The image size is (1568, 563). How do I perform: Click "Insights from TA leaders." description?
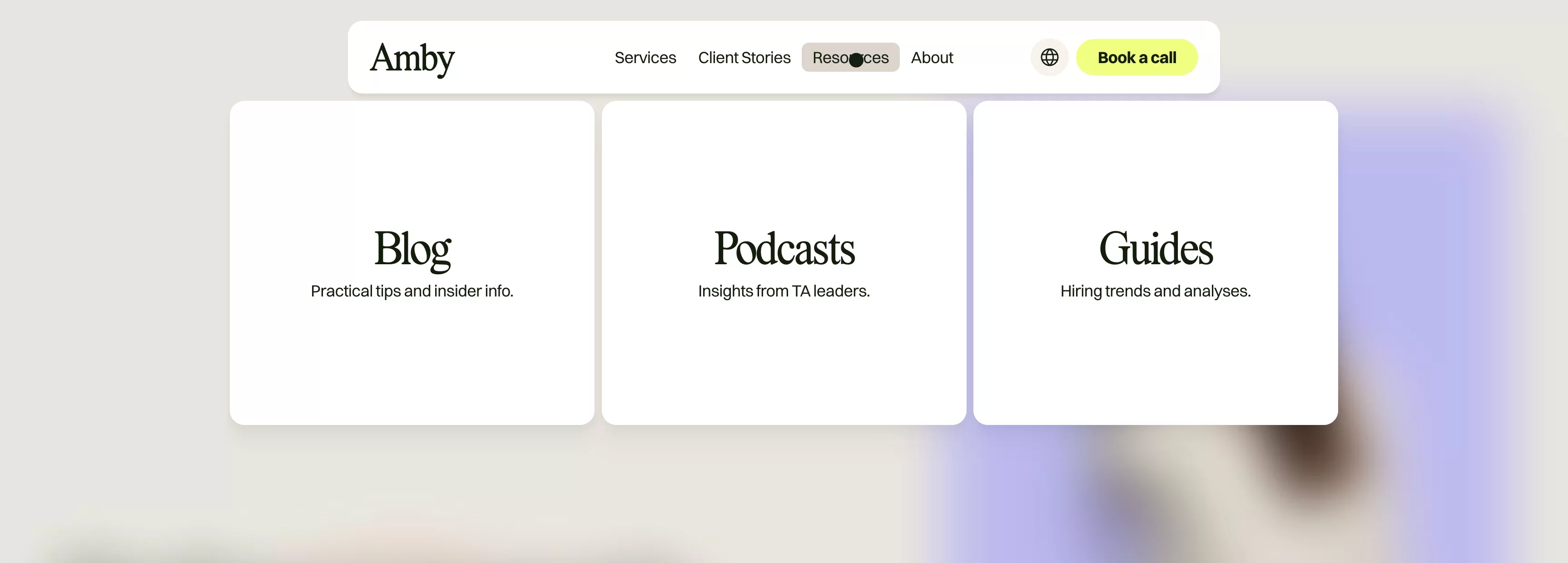click(x=784, y=291)
